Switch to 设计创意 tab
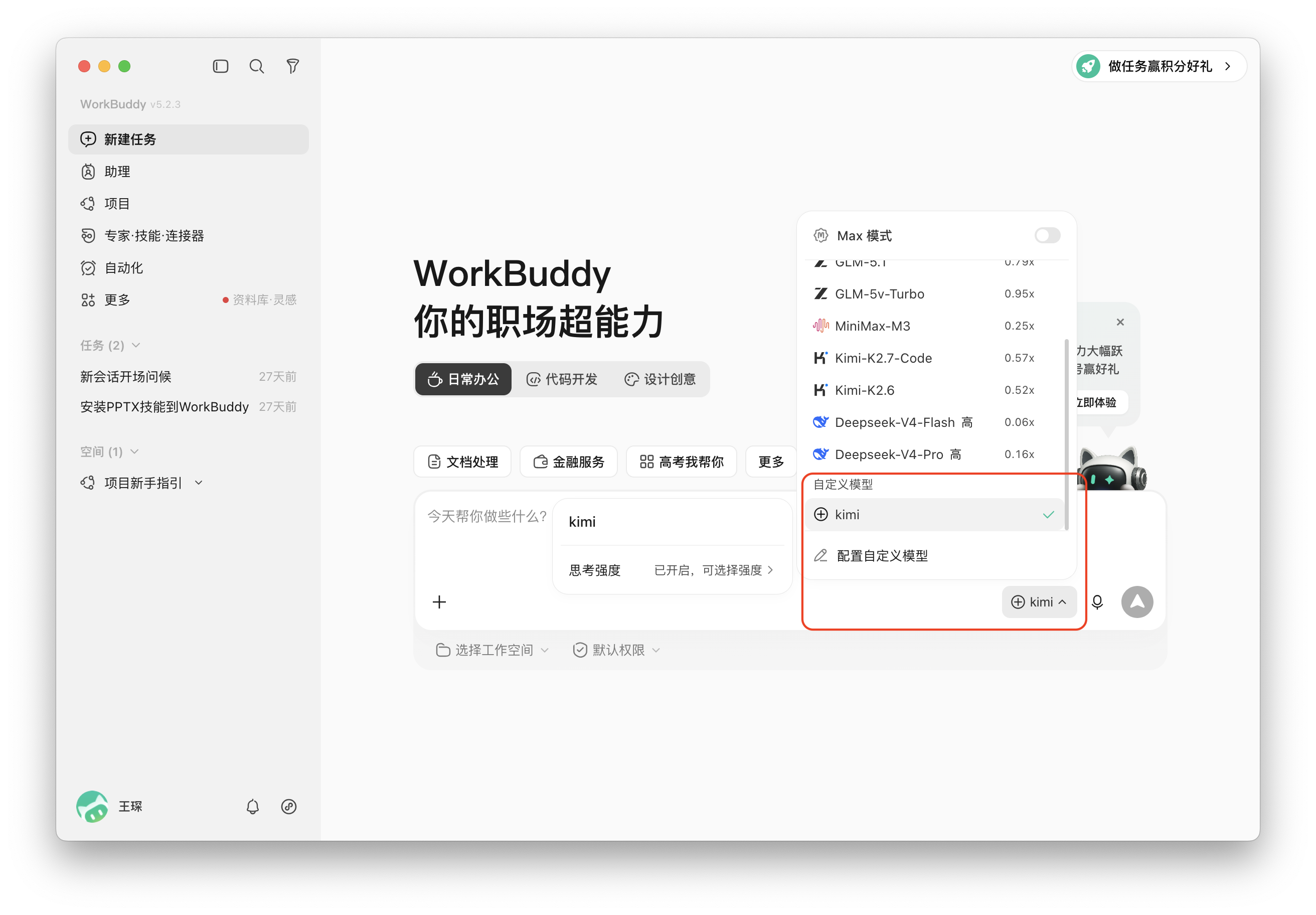Image resolution: width=1316 pixels, height=915 pixels. [x=661, y=380]
